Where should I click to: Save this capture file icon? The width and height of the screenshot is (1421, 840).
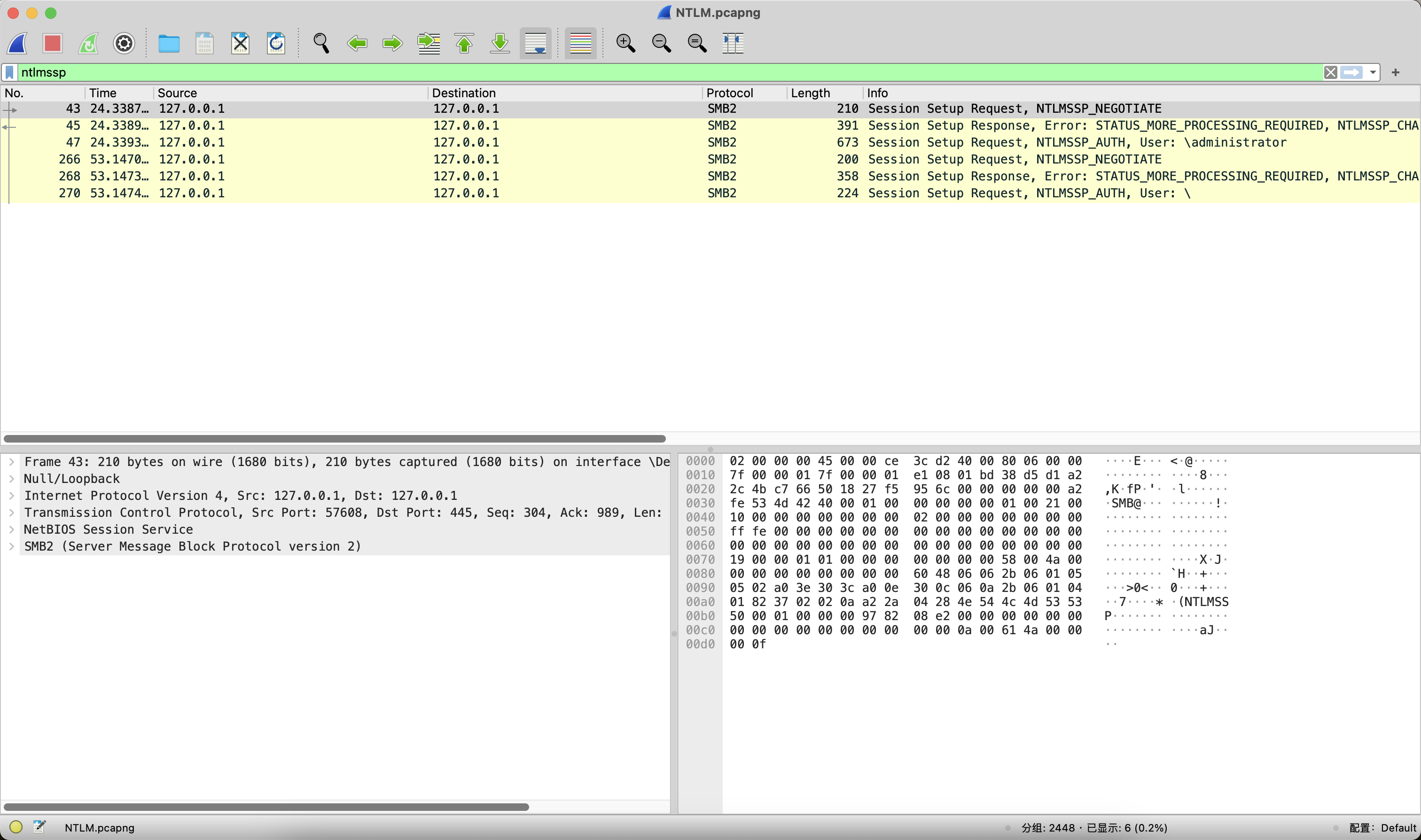[x=204, y=44]
